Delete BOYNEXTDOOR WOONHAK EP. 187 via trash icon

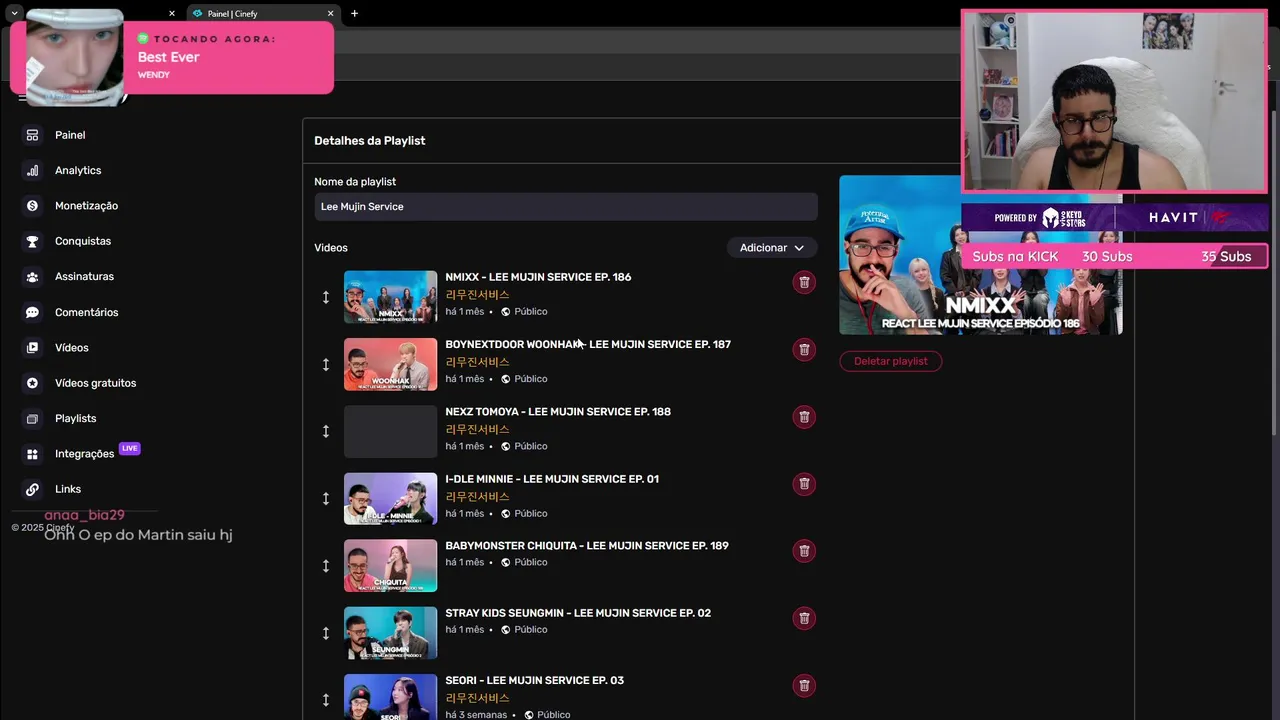pyautogui.click(x=804, y=349)
